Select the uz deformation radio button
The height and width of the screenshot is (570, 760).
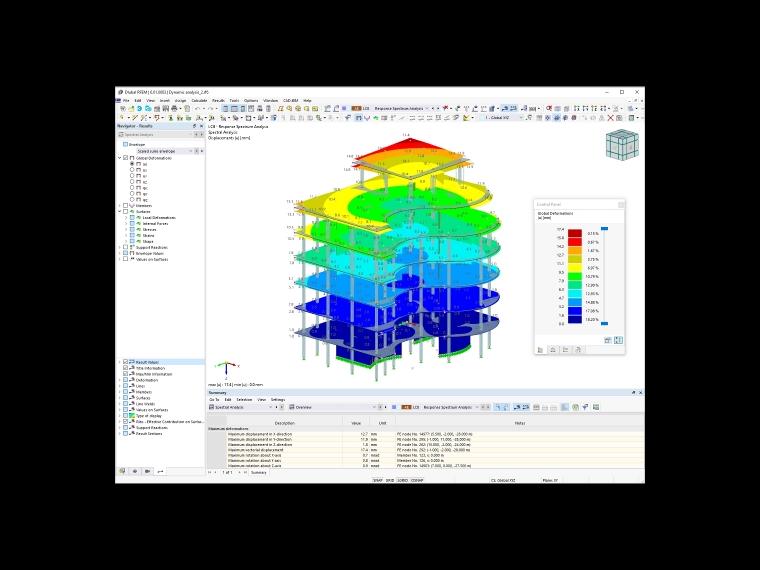click(x=132, y=182)
